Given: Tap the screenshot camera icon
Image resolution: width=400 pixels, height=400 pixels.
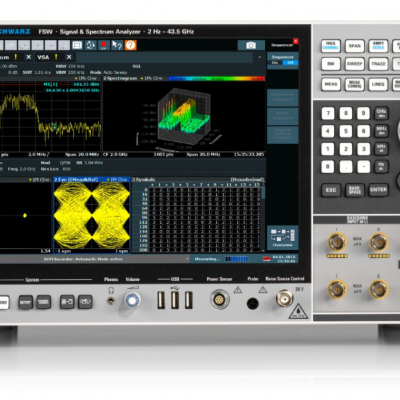Looking at the screenshot, I should 251,45.
